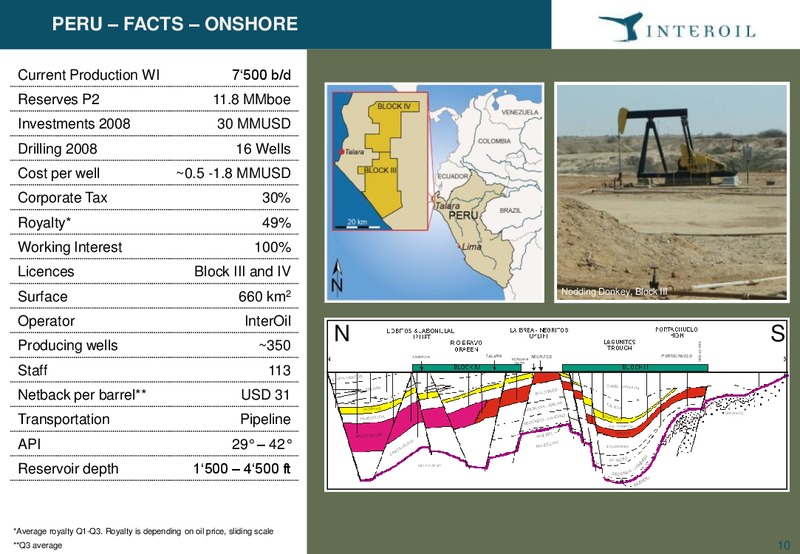The image size is (800, 554).
Task: Select the 'Block III and IV' value
Action: (x=243, y=272)
